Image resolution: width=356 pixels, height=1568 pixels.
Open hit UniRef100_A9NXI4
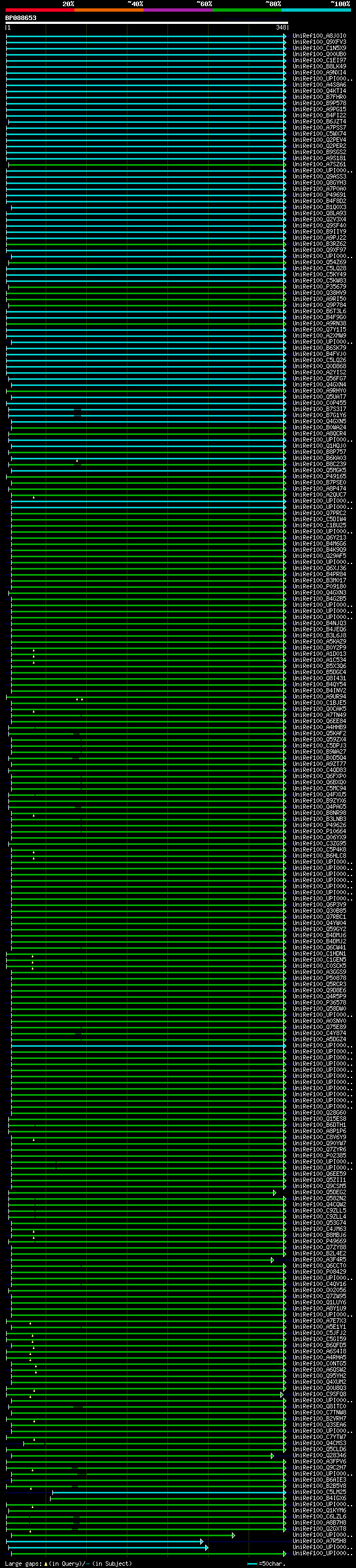319,72
